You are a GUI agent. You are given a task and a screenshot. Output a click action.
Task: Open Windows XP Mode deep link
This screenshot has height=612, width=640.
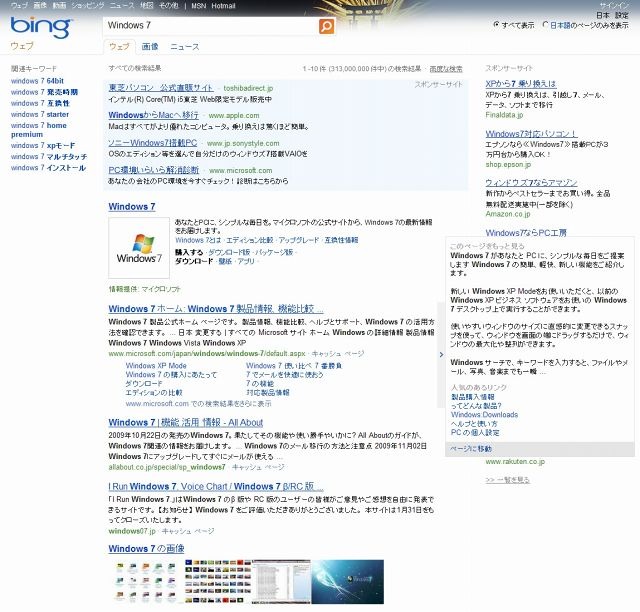tap(156, 366)
